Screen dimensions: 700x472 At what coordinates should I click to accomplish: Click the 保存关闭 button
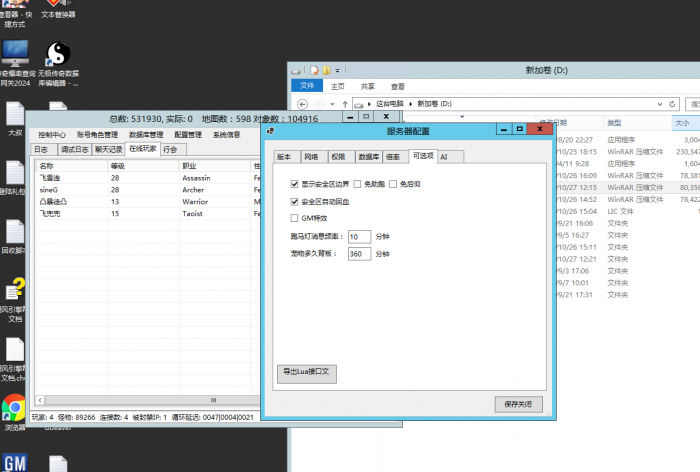tap(519, 404)
